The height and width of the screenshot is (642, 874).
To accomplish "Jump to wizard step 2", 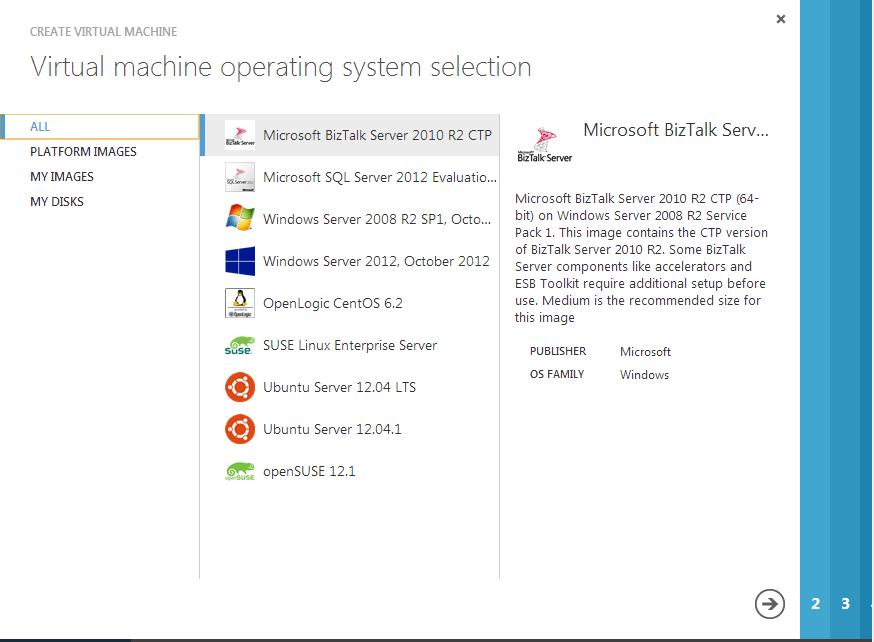I will [816, 604].
